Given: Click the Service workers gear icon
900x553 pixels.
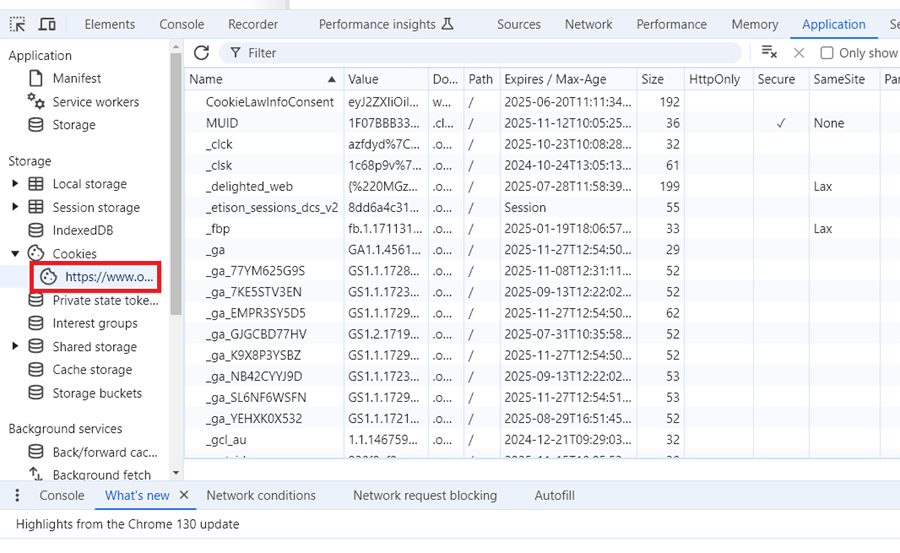Looking at the screenshot, I should (36, 101).
